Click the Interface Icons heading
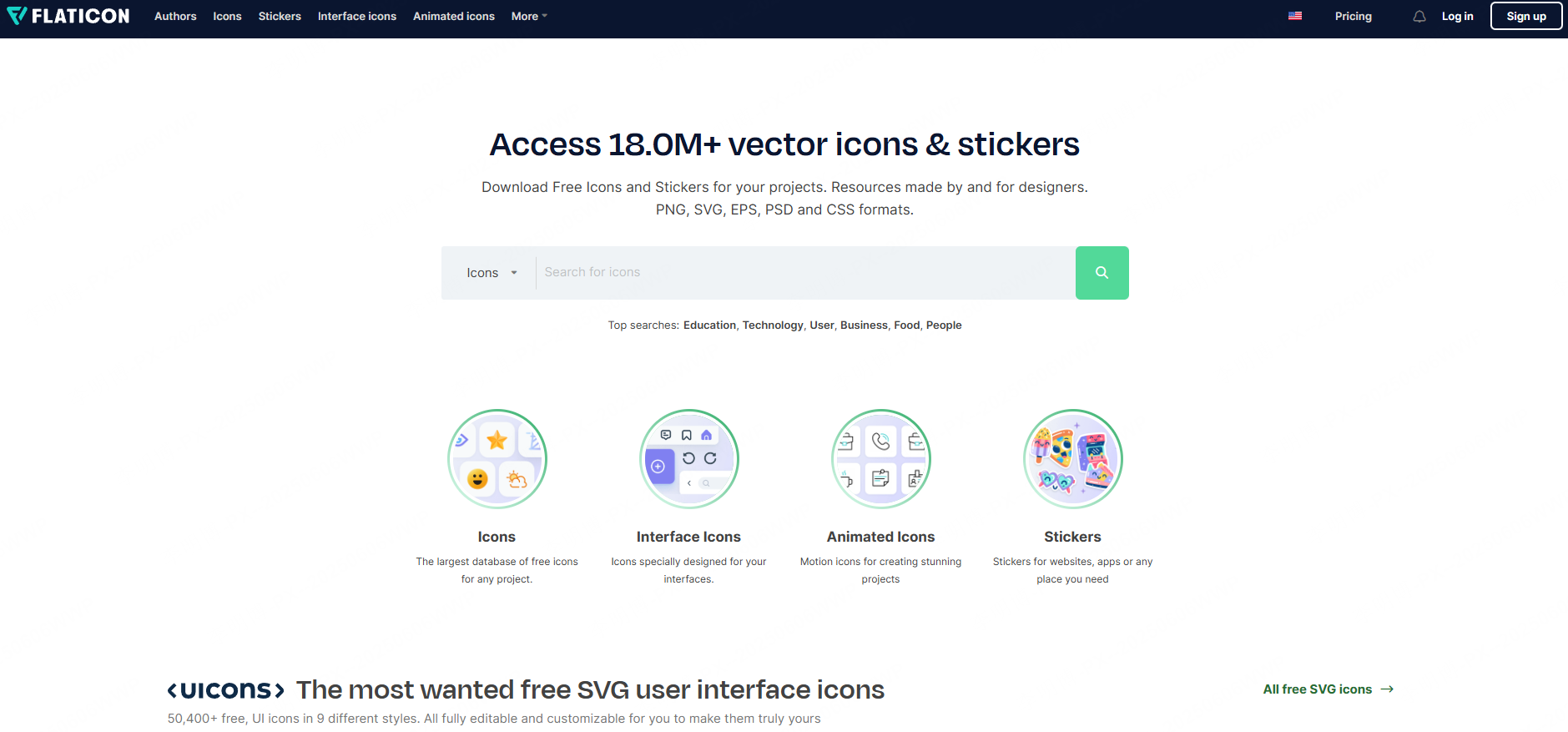 (688, 537)
